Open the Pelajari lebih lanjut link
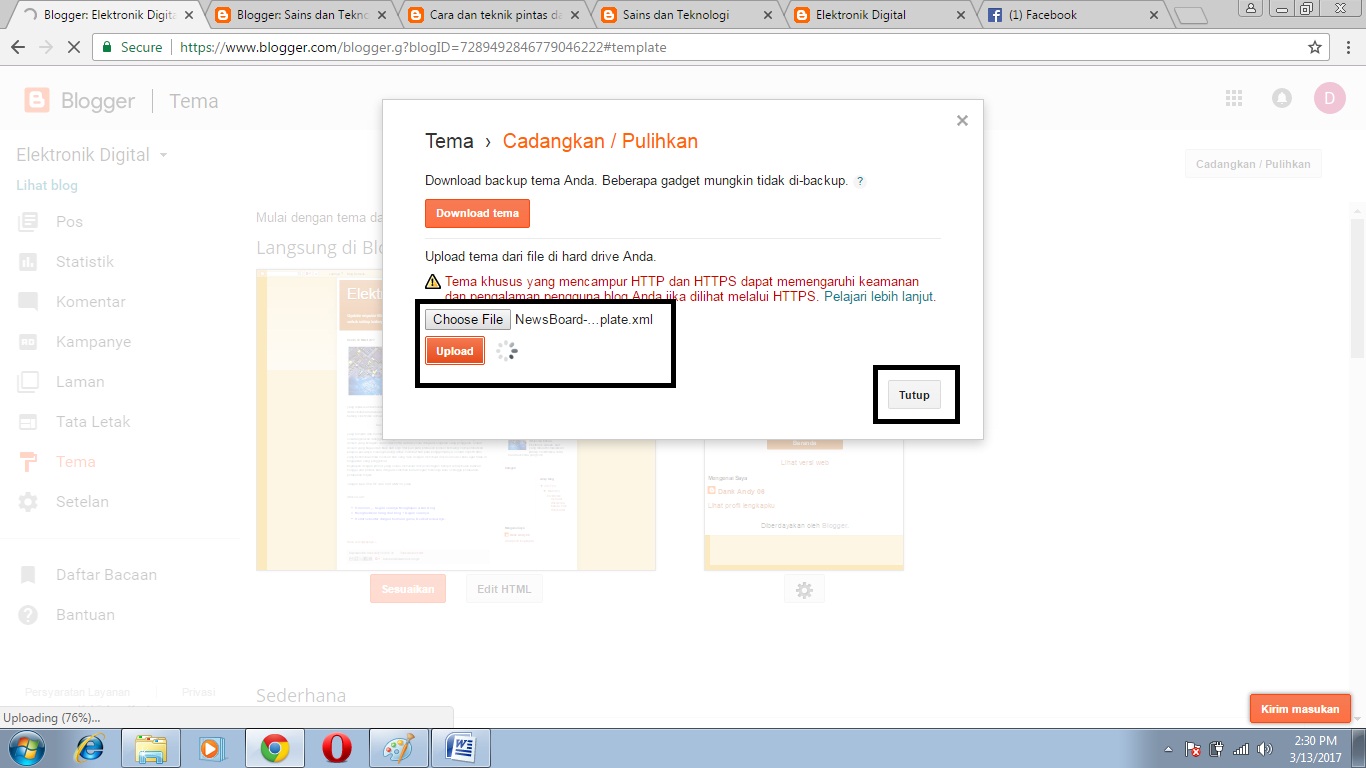 click(x=878, y=297)
